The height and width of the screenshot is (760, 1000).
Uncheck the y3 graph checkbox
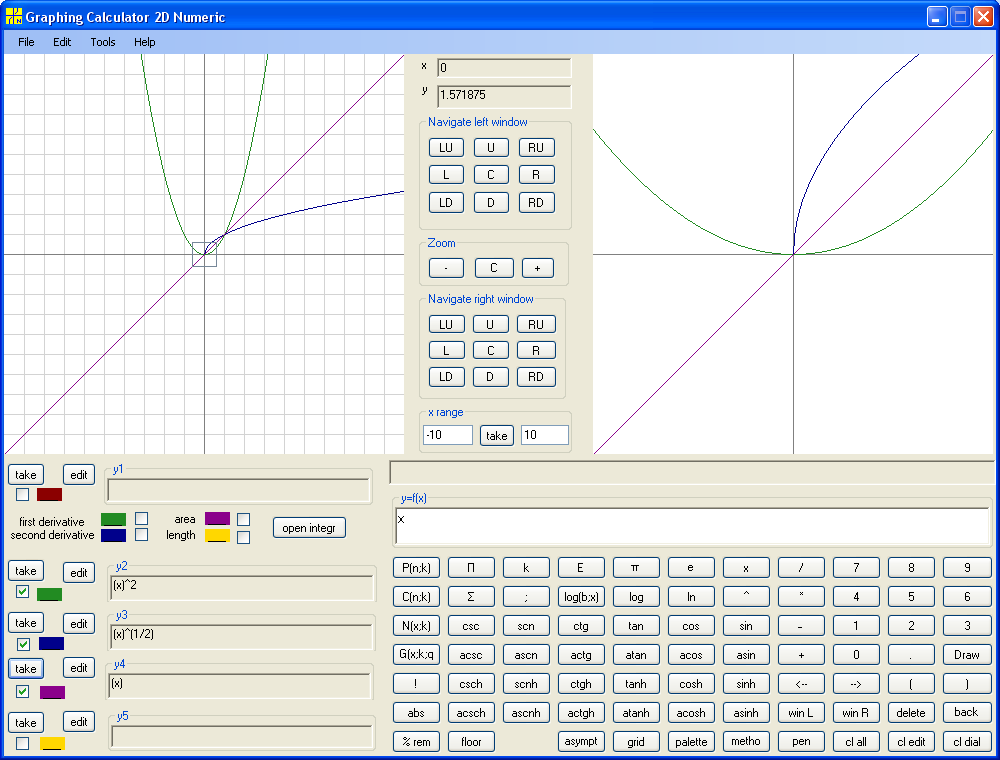[x=23, y=644]
